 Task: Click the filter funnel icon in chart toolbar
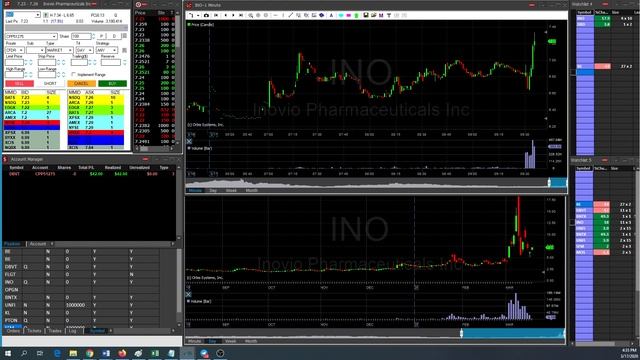click(389, 15)
